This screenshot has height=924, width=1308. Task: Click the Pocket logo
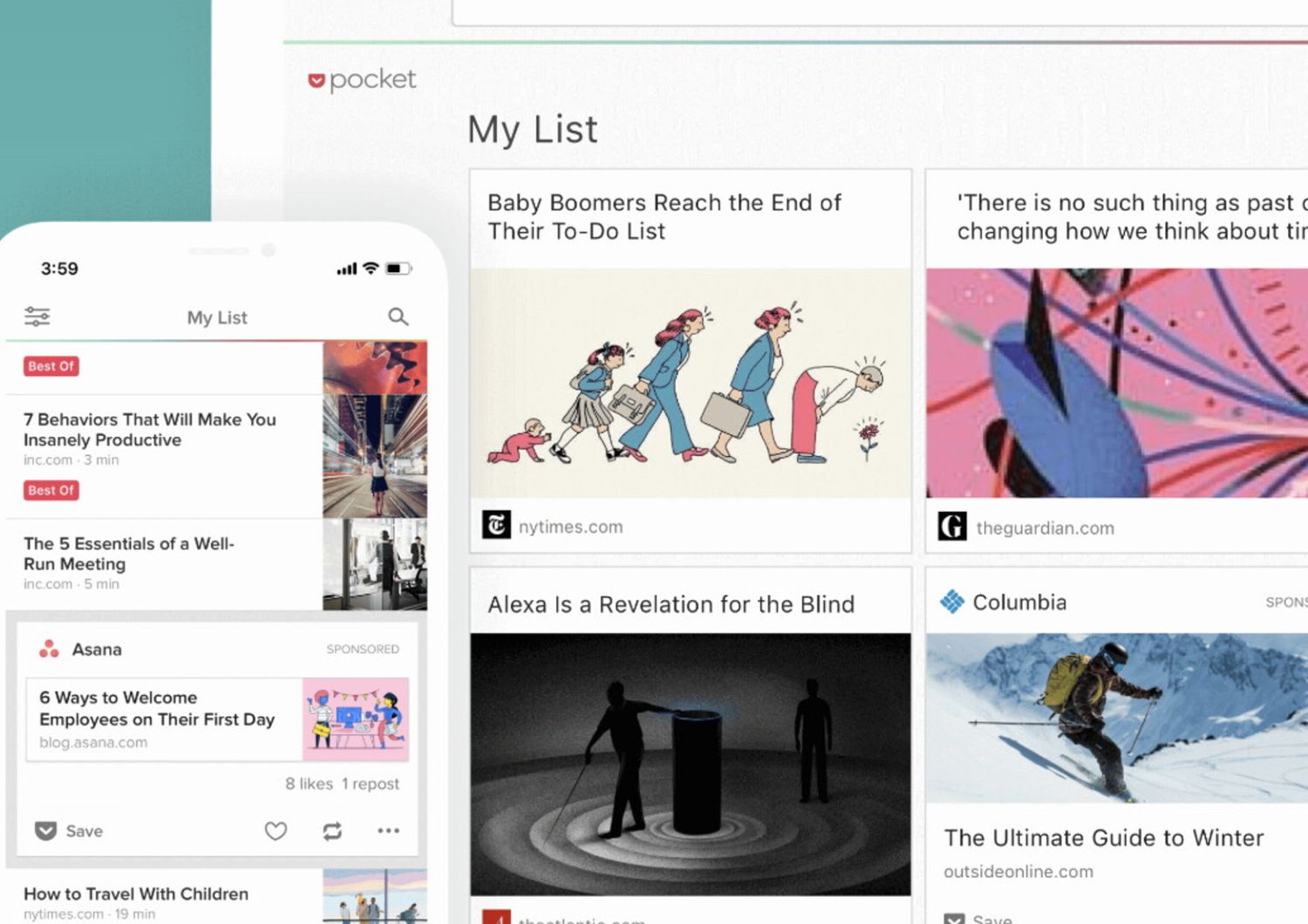click(362, 79)
